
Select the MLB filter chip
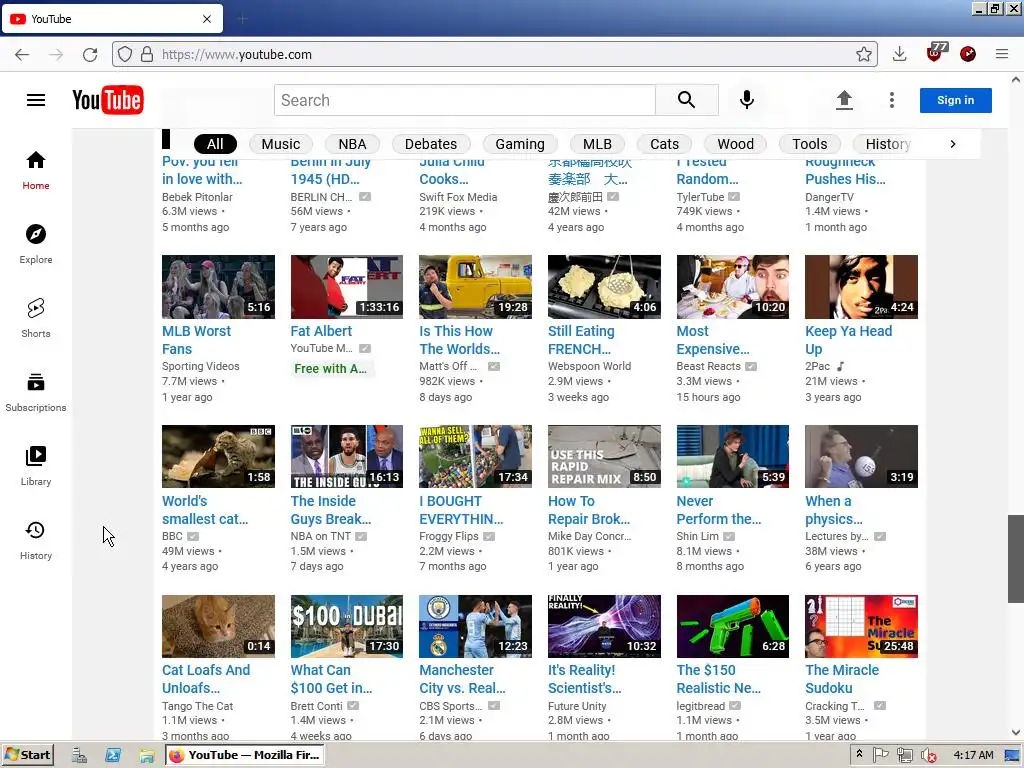[597, 144]
